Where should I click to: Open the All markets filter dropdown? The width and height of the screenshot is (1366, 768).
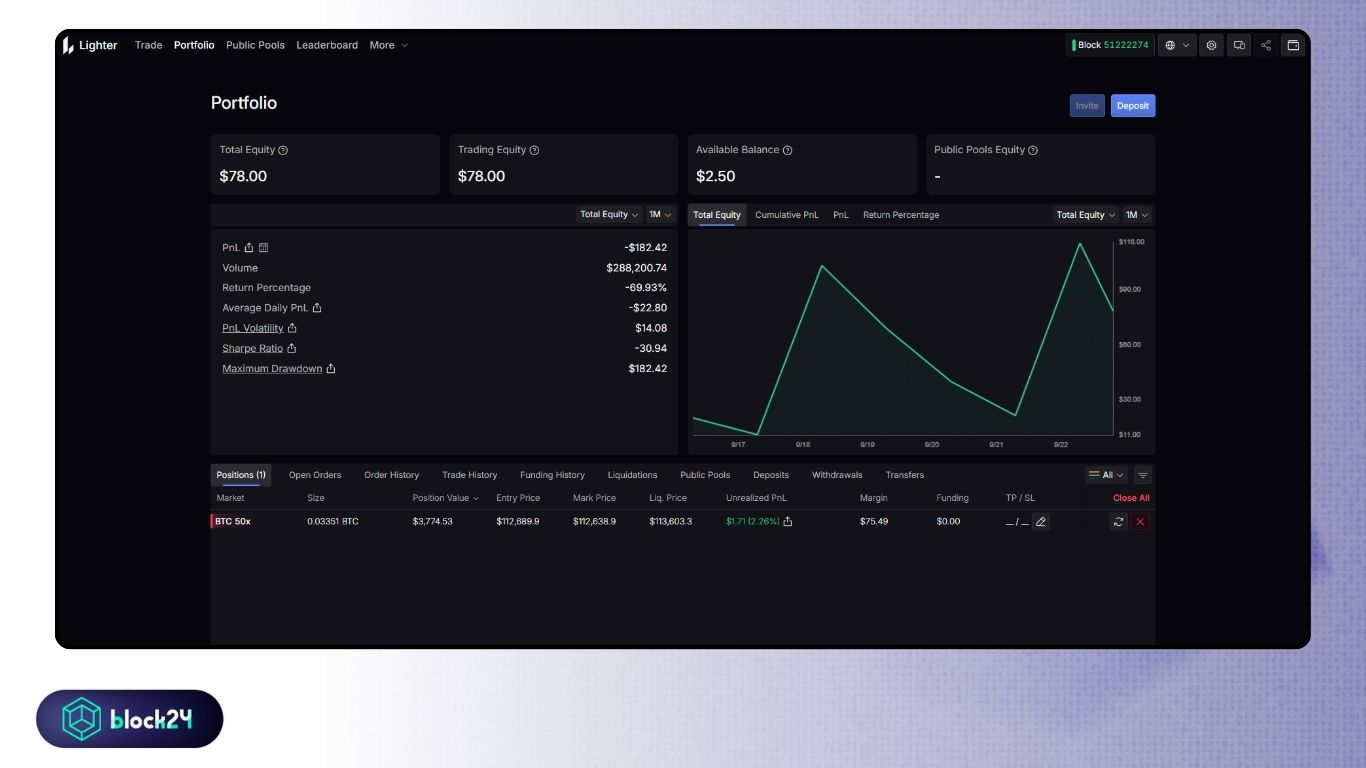click(x=1106, y=475)
